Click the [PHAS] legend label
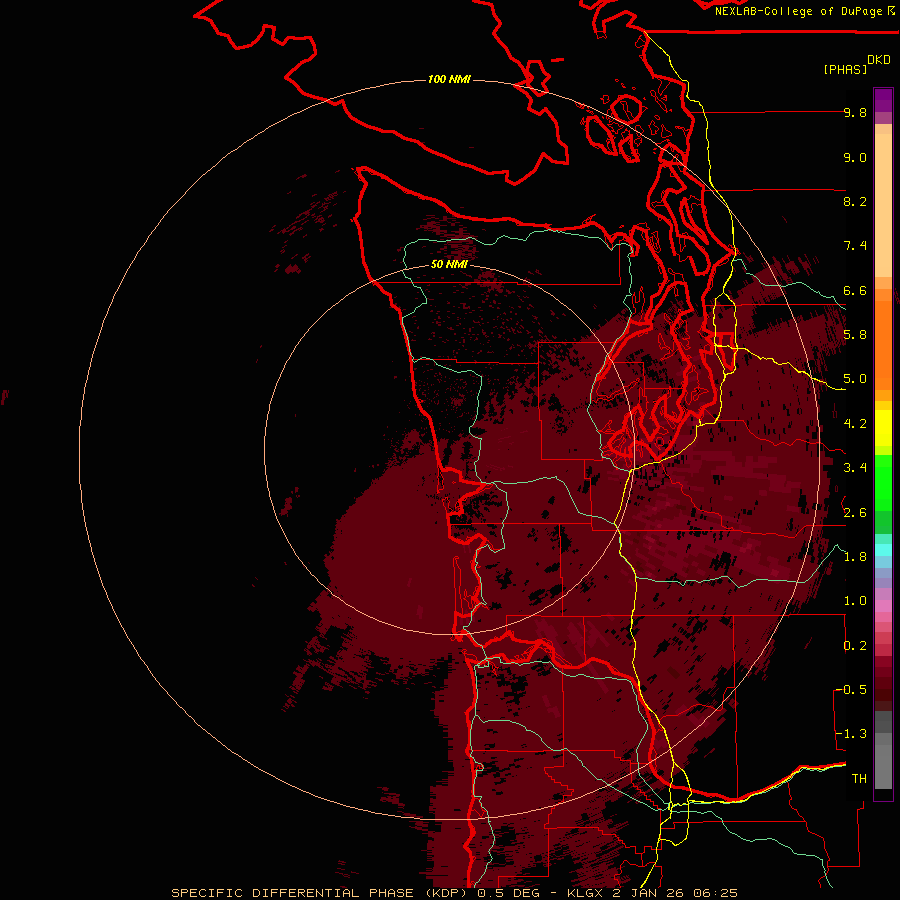The image size is (900, 900). tap(845, 70)
